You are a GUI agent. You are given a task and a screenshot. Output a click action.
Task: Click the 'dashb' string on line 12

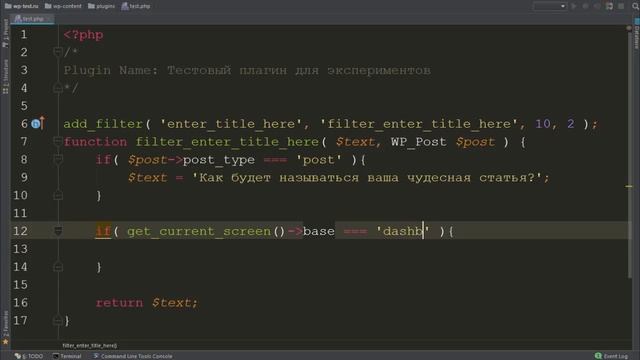[403, 231]
